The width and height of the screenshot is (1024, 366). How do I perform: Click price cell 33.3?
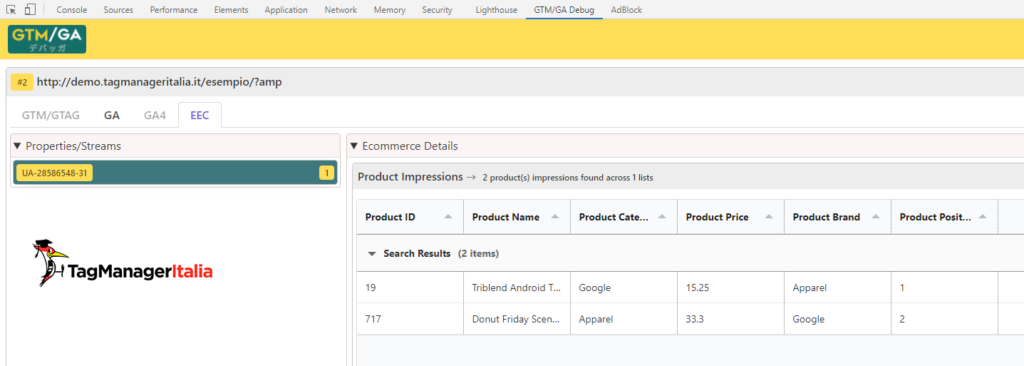click(x=731, y=319)
